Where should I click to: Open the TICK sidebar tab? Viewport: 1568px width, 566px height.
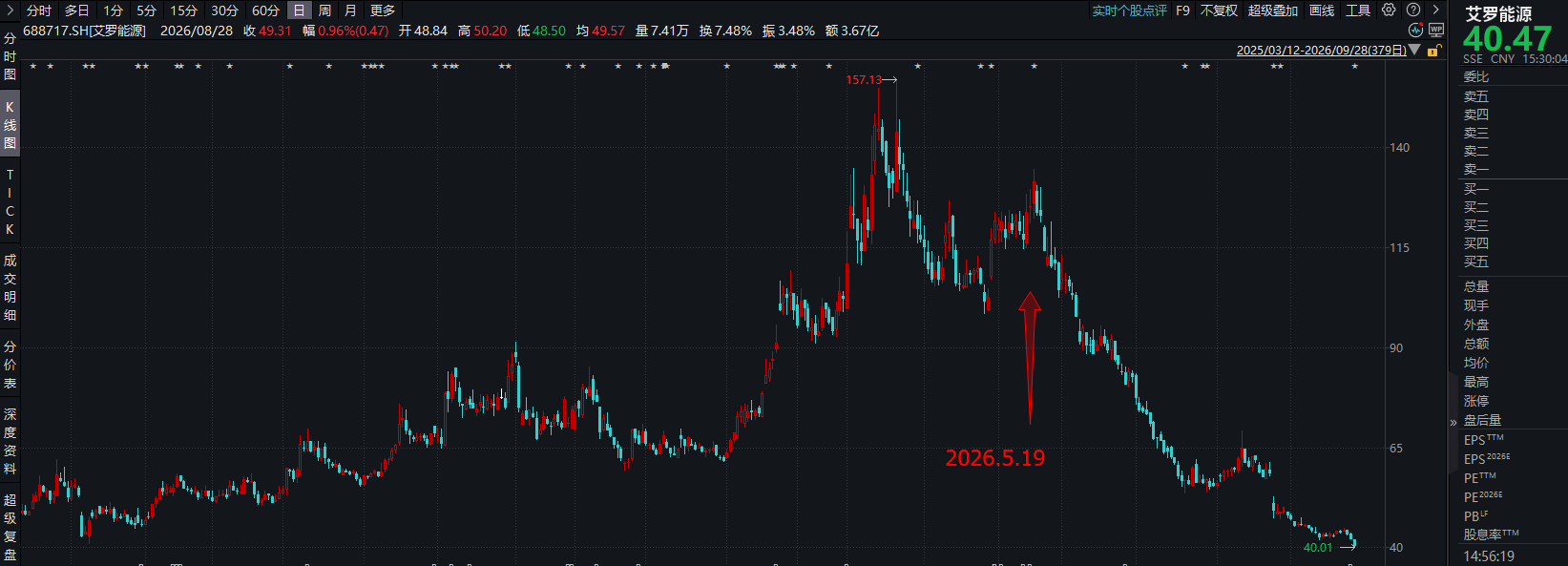point(10,202)
